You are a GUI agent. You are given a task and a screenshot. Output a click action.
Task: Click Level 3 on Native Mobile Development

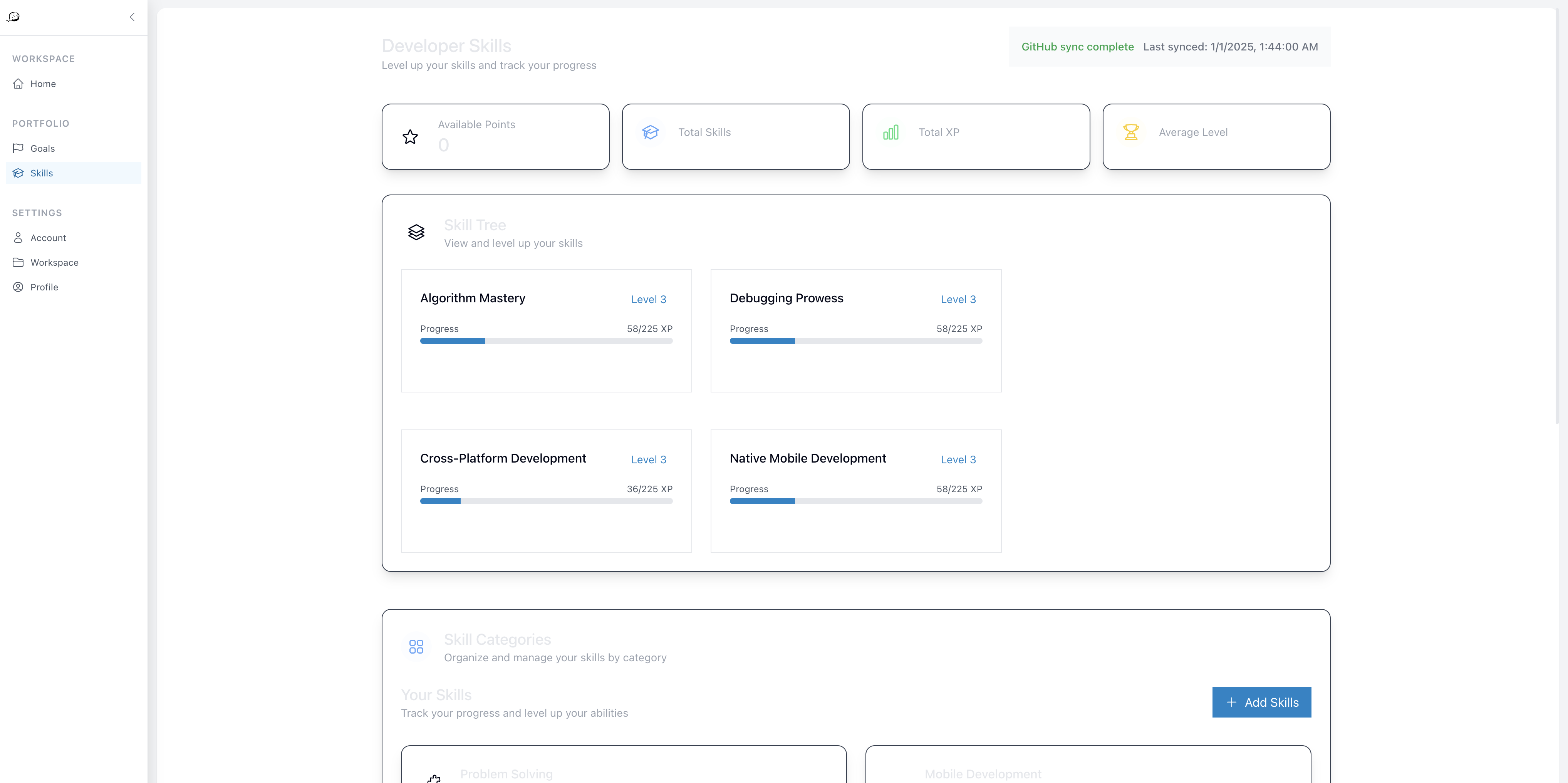[958, 460]
